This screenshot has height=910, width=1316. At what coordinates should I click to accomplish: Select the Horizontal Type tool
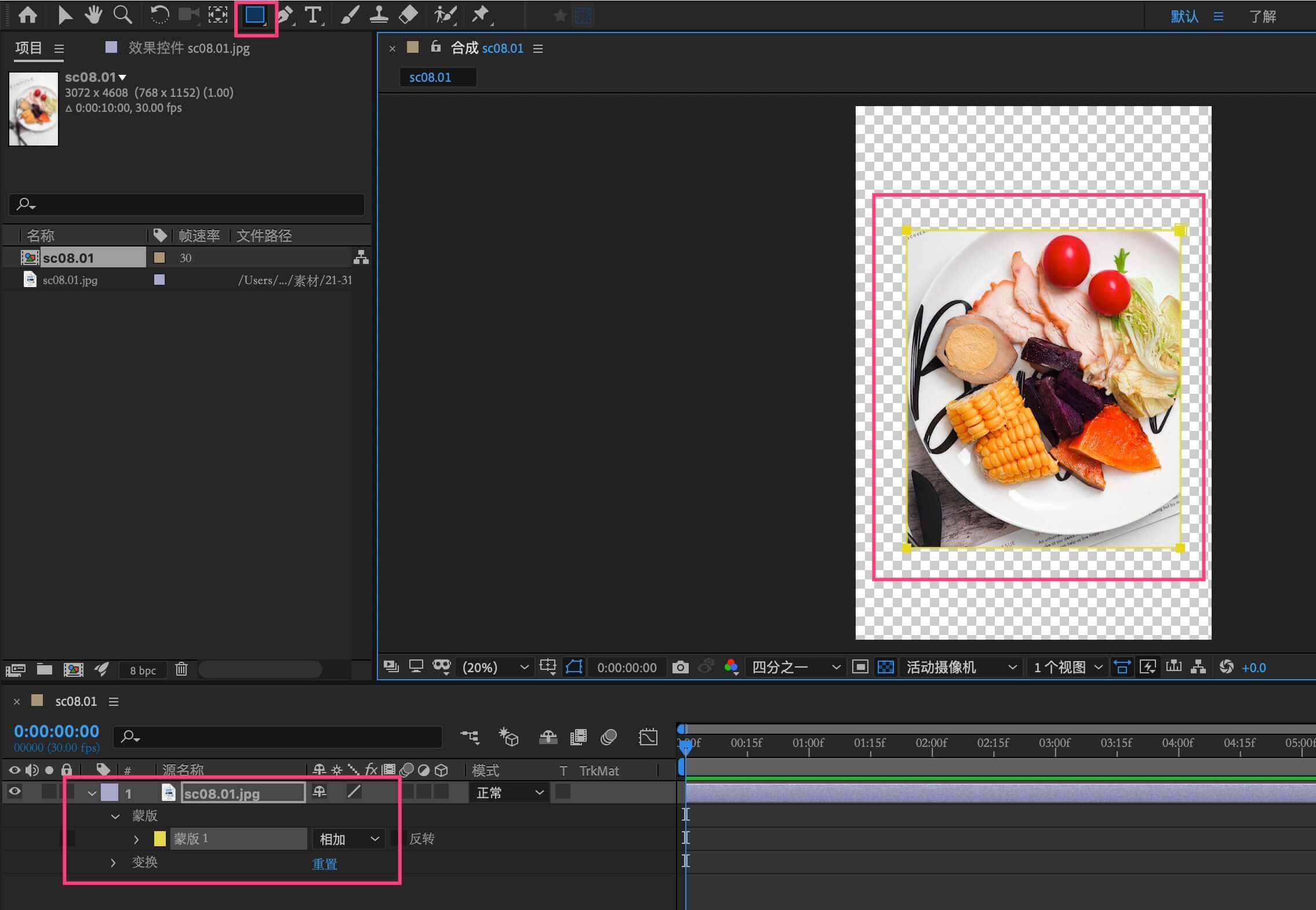click(313, 15)
